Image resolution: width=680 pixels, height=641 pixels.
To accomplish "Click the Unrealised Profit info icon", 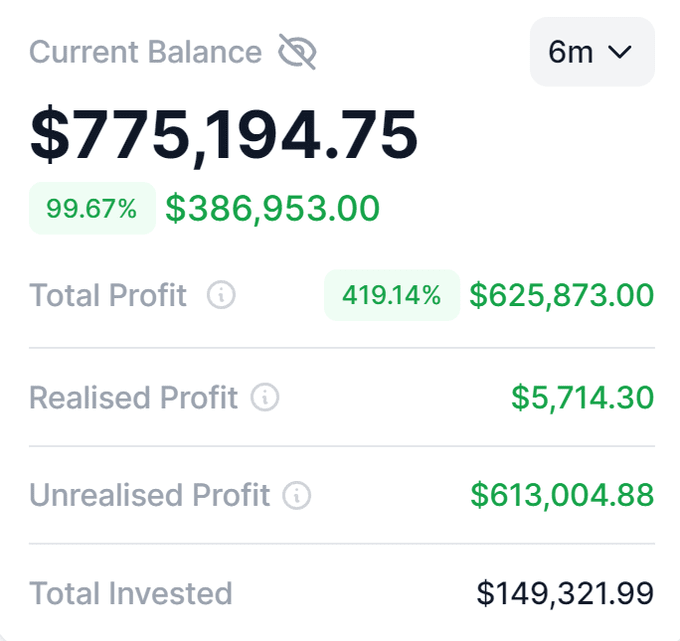I will (297, 495).
